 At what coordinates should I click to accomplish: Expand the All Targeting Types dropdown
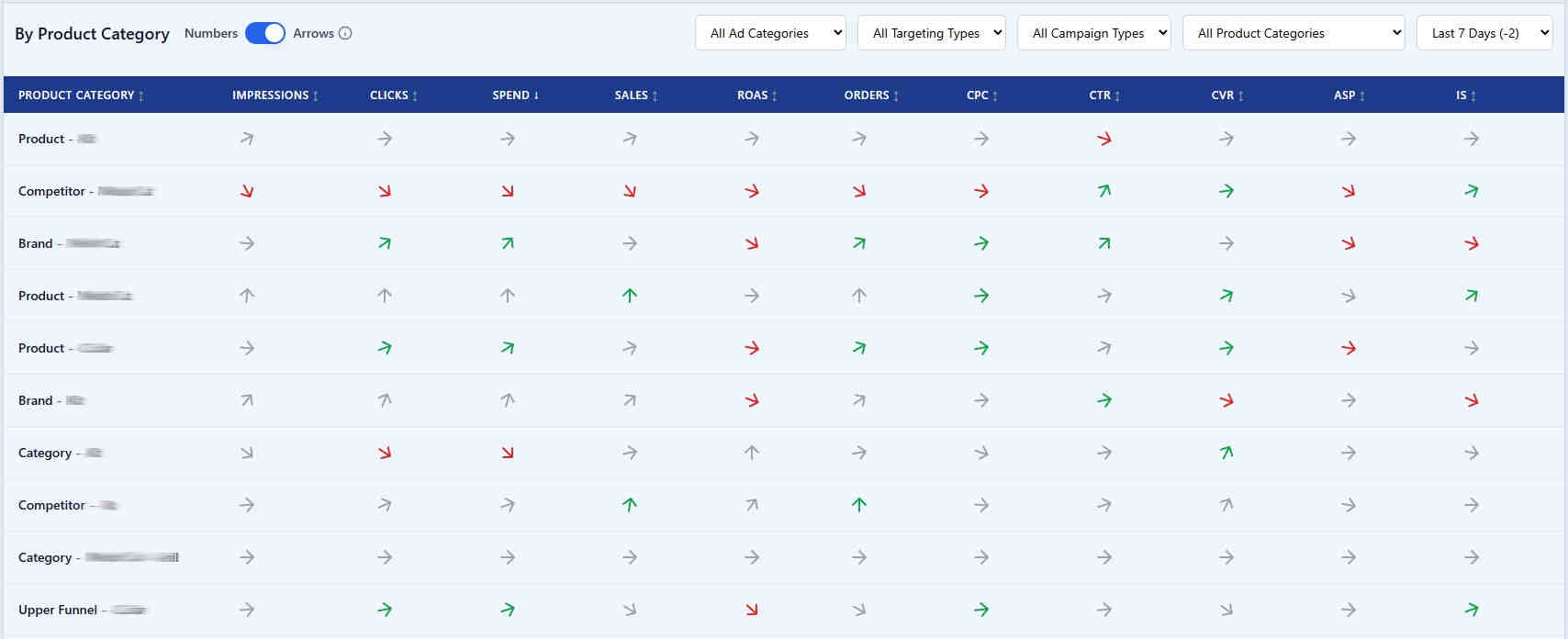(932, 33)
